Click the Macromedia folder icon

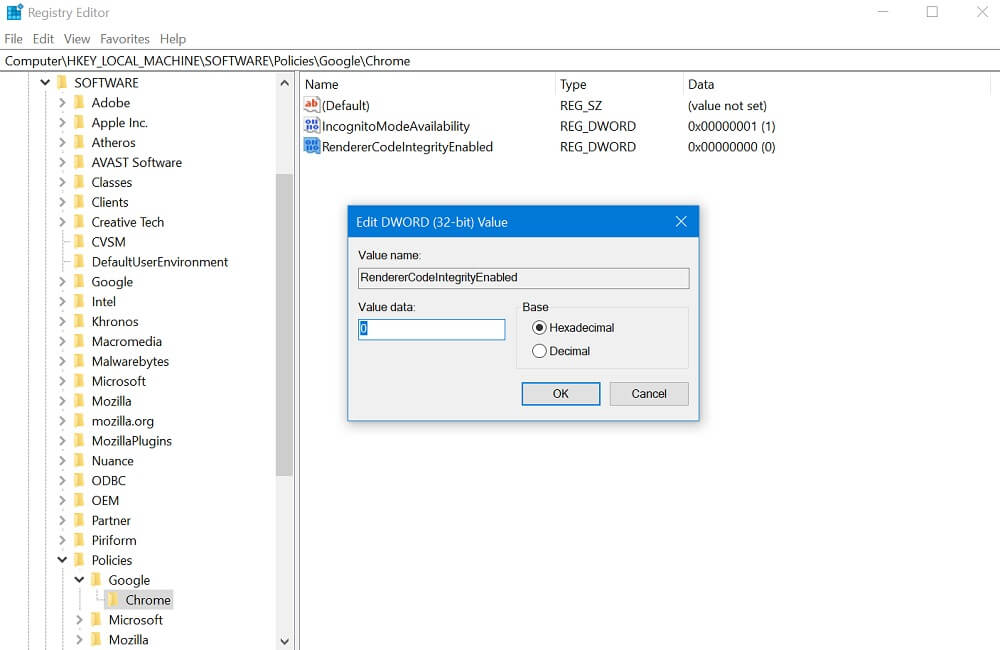pos(80,341)
